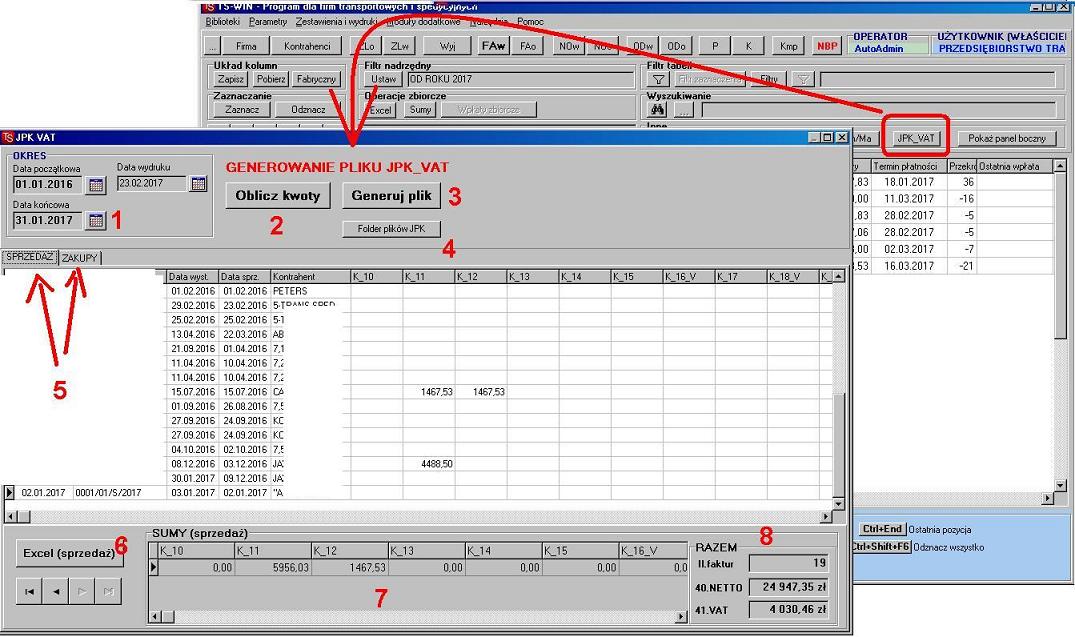Click the JPK_VAT button
The width and height of the screenshot is (1075, 637).
click(x=916, y=138)
